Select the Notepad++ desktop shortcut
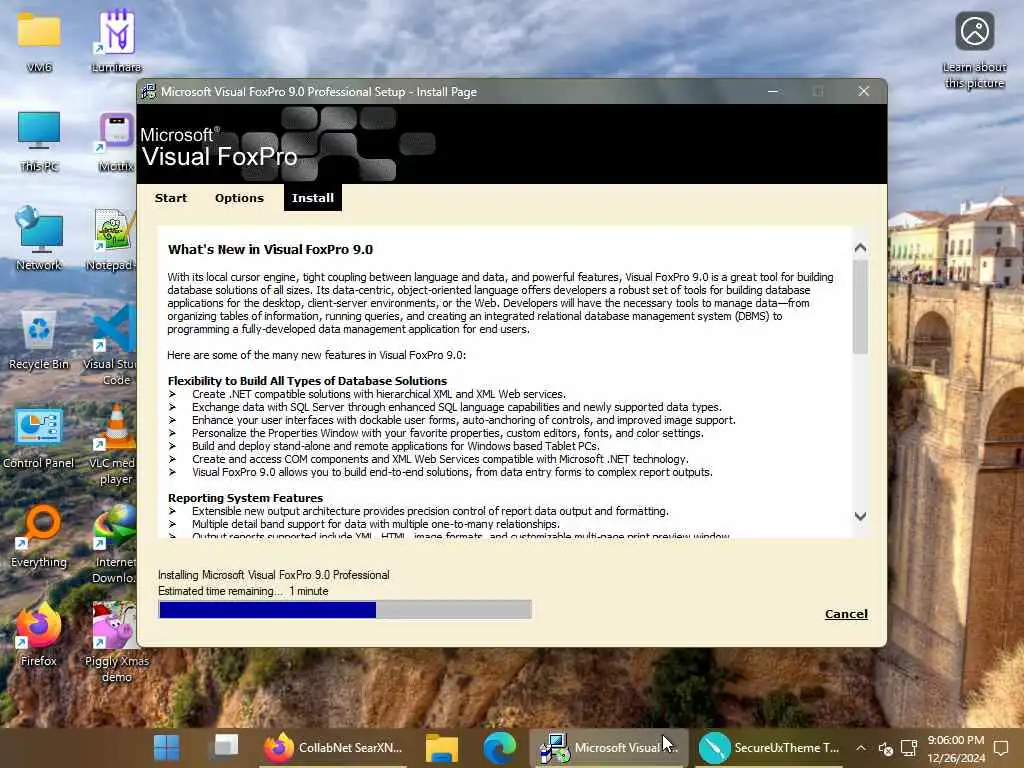1024x768 pixels. 112,240
